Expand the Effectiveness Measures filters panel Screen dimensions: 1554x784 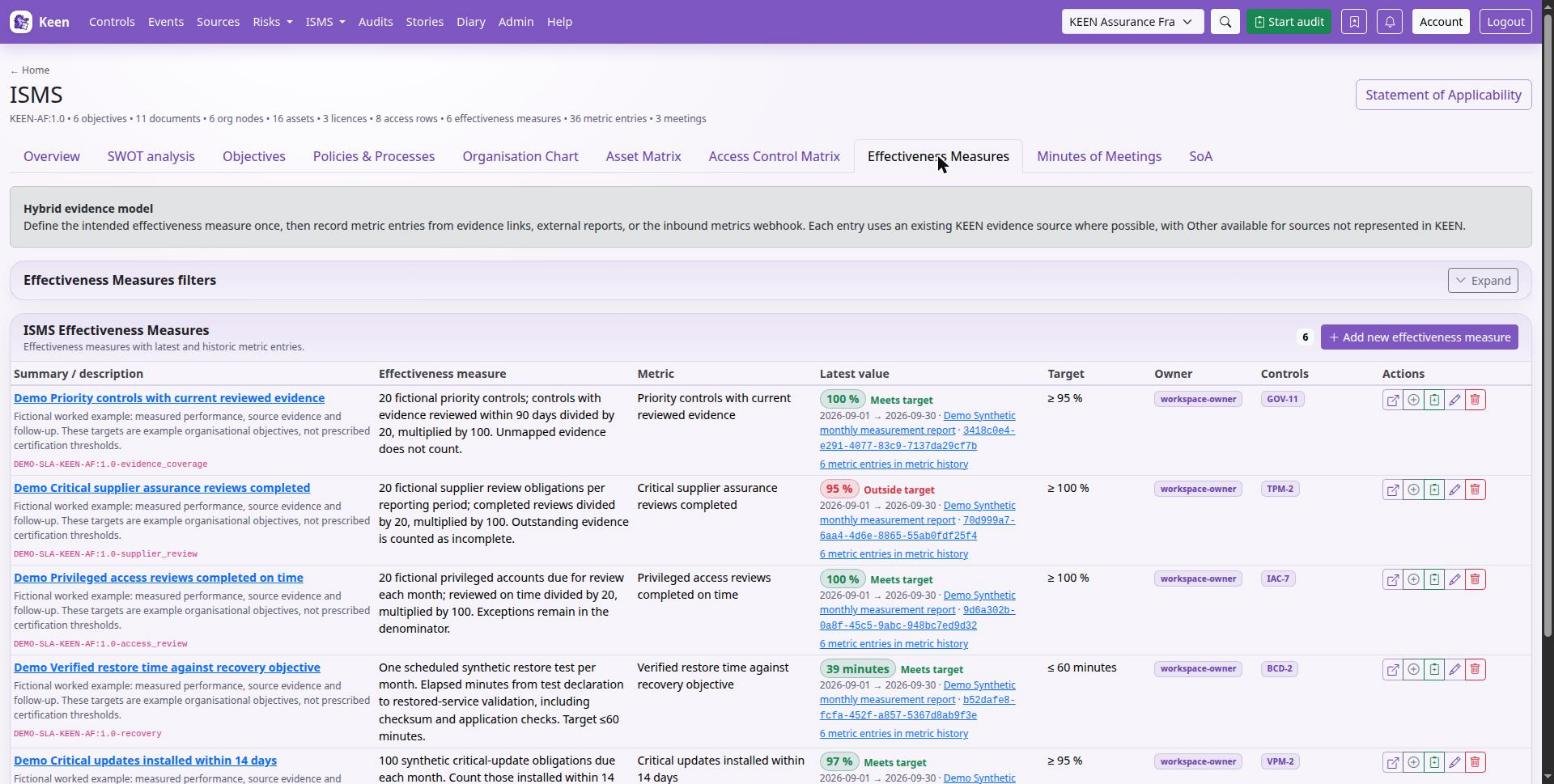[x=1482, y=281]
